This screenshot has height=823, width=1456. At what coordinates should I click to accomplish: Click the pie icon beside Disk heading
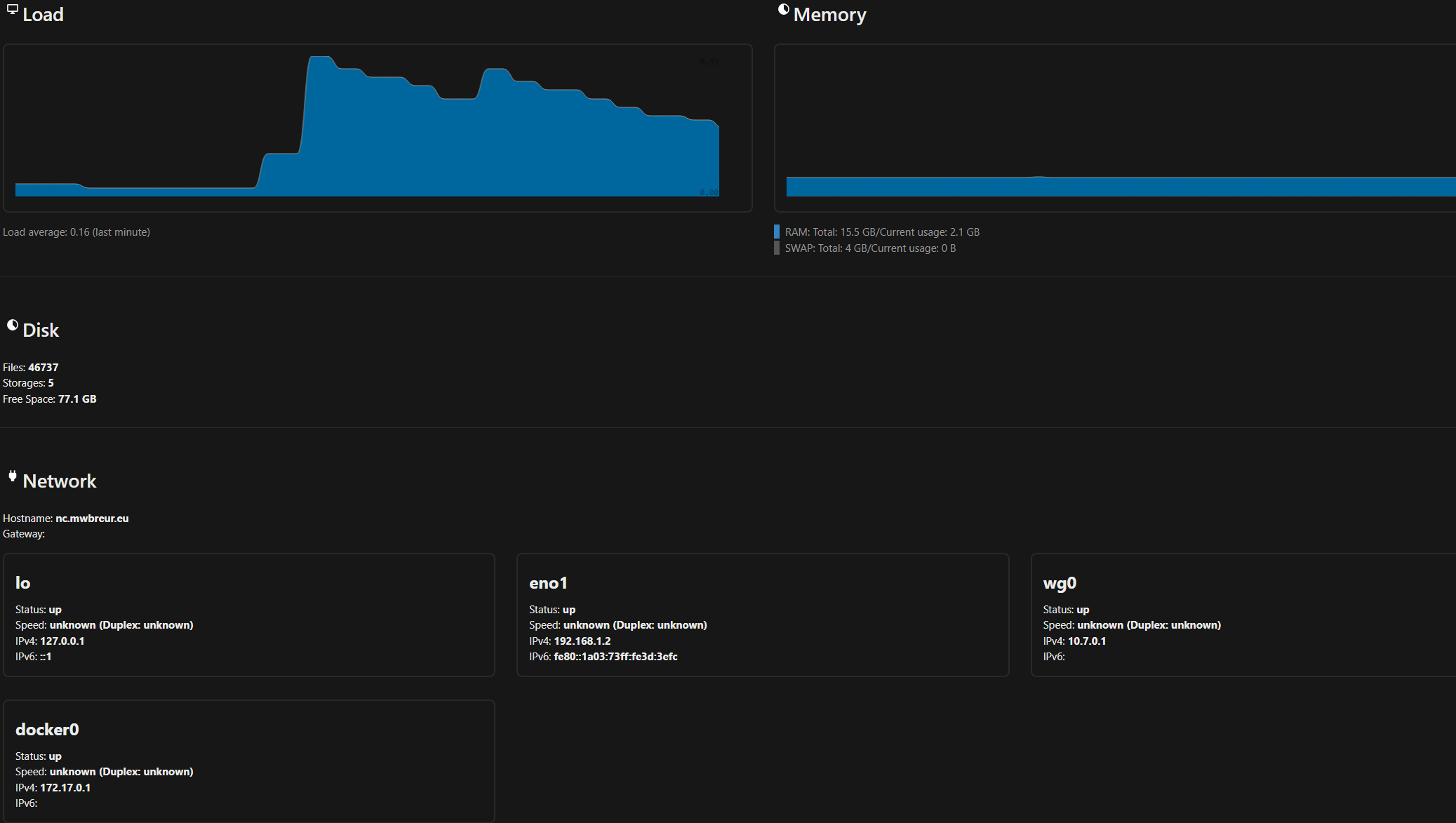coord(12,325)
